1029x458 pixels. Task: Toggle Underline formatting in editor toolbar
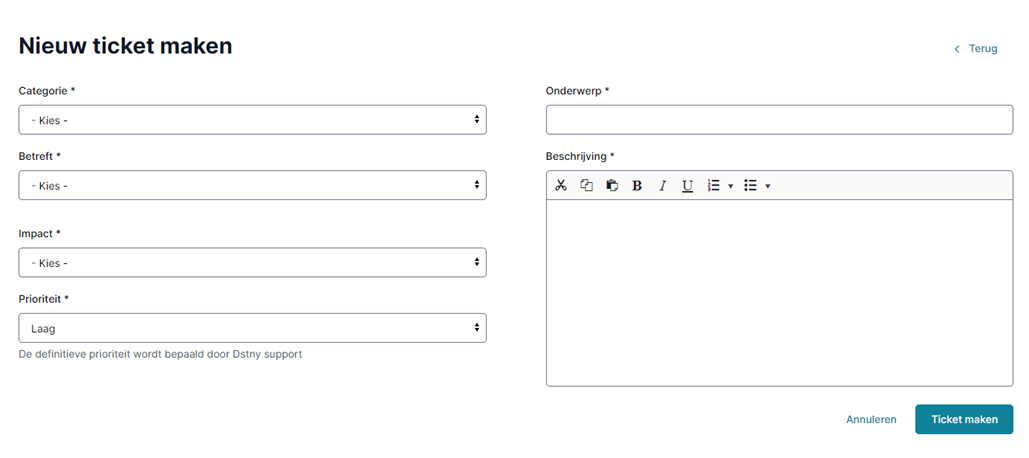(x=687, y=186)
